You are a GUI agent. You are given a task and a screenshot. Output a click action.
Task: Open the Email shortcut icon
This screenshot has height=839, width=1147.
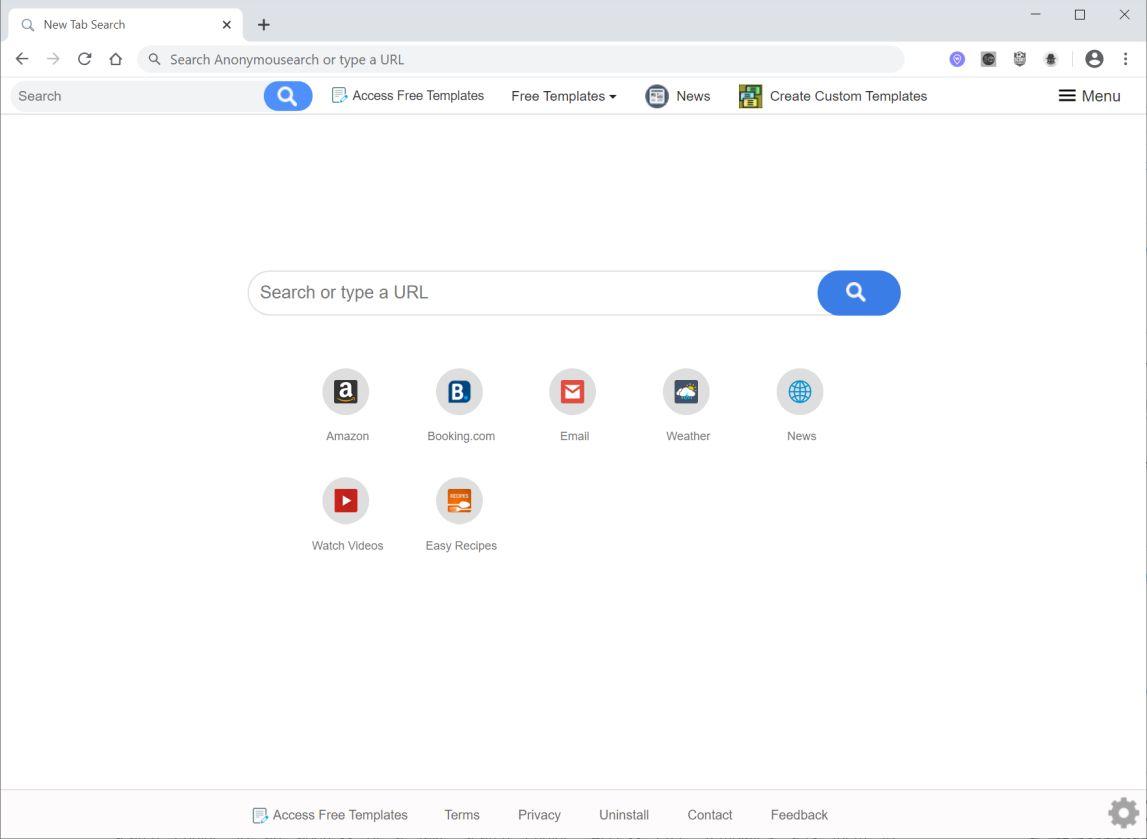573,391
